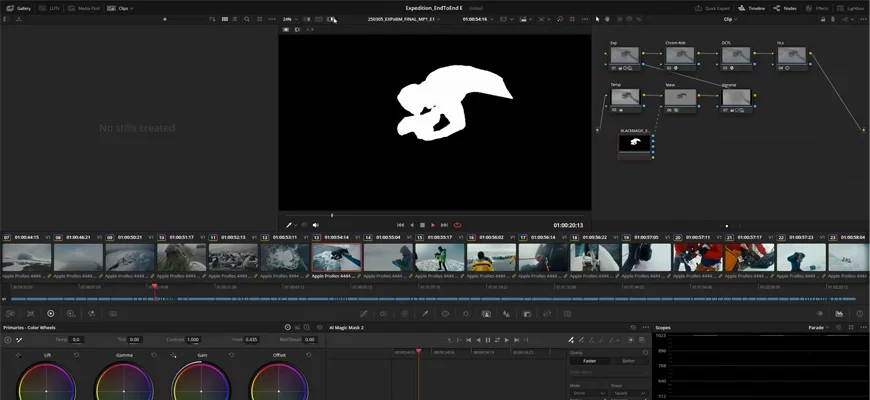The image size is (870, 400).
Task: Click the Gain color wheel center
Action: pyautogui.click(x=201, y=391)
